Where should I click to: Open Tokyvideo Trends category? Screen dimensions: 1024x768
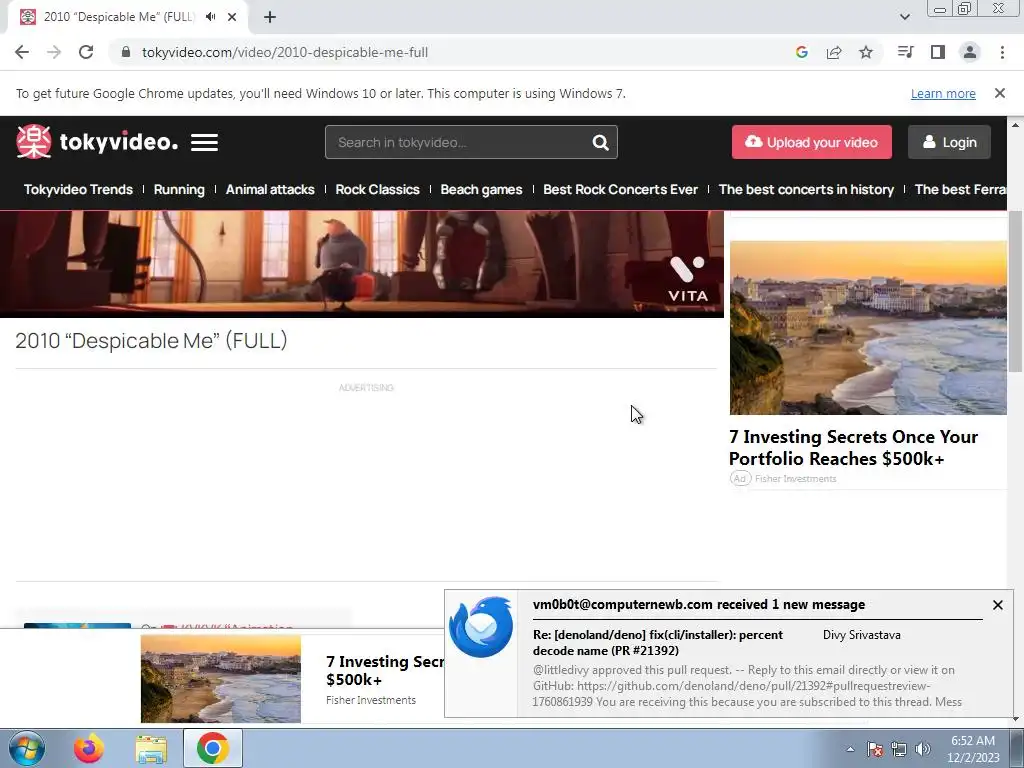click(78, 189)
